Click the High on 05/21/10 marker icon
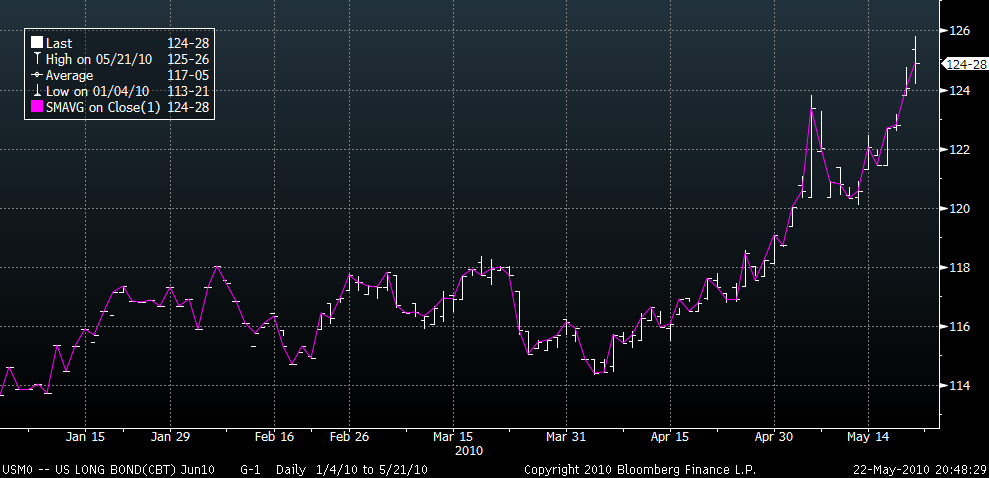The height and width of the screenshot is (478, 989). [x=37, y=59]
